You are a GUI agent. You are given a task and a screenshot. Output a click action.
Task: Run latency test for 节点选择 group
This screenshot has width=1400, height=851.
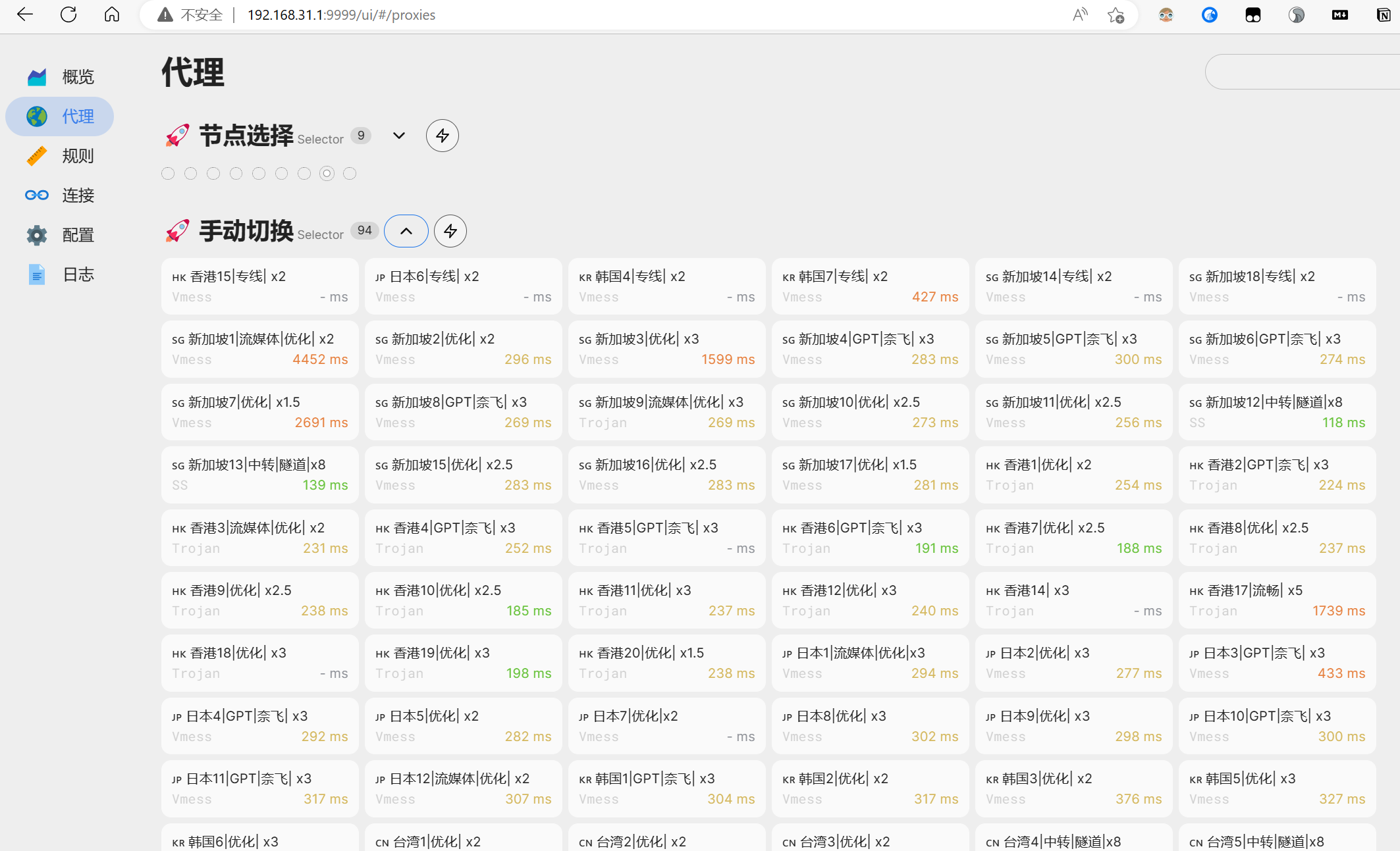(442, 136)
